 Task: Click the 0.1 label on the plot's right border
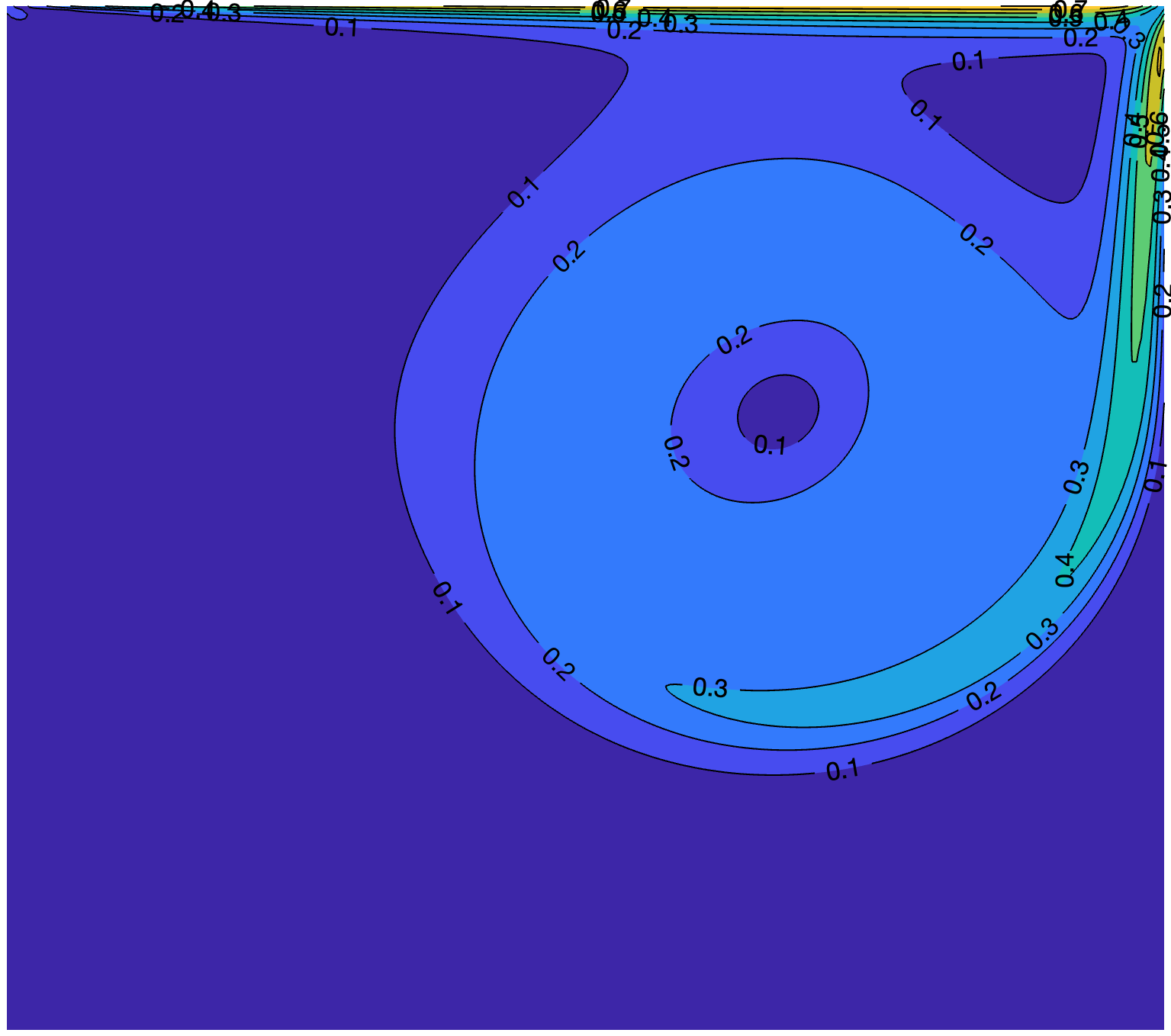tap(1157, 476)
